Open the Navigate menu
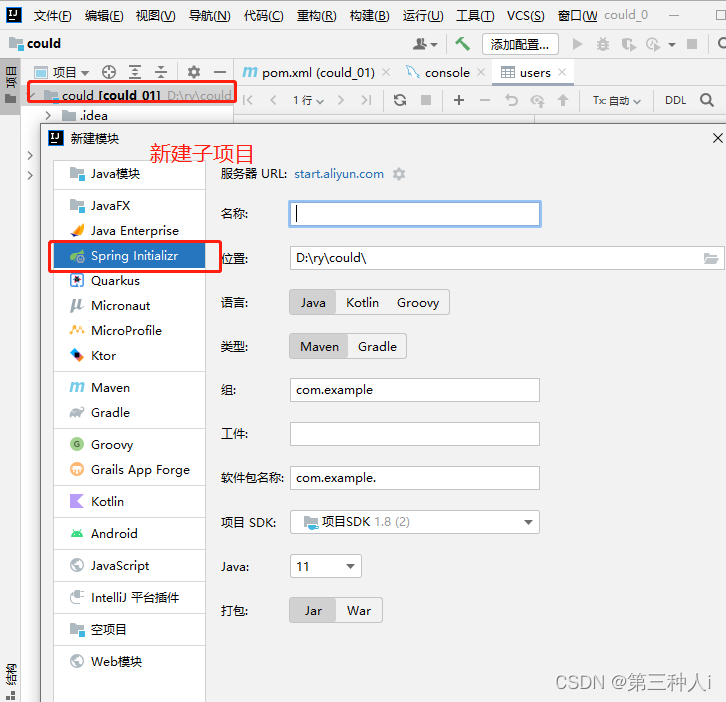The height and width of the screenshot is (702, 726). coord(209,16)
